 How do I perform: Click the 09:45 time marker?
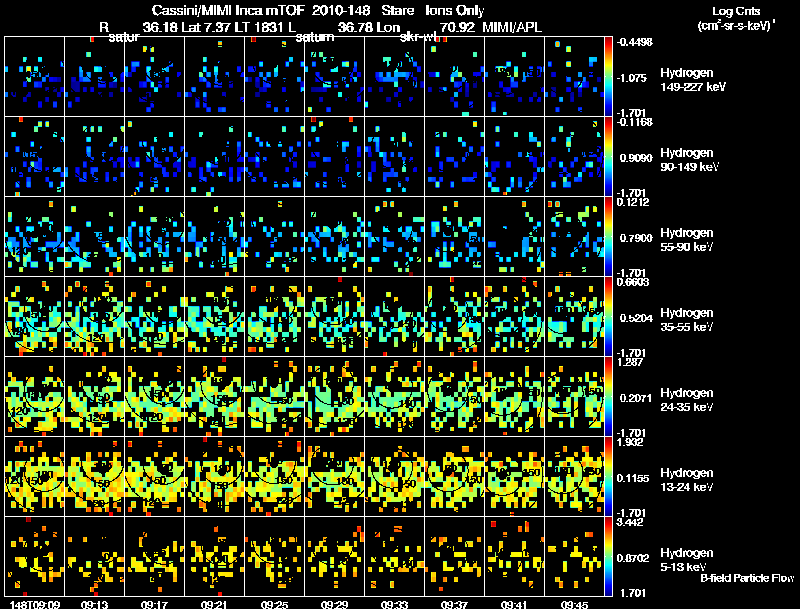tap(574, 604)
